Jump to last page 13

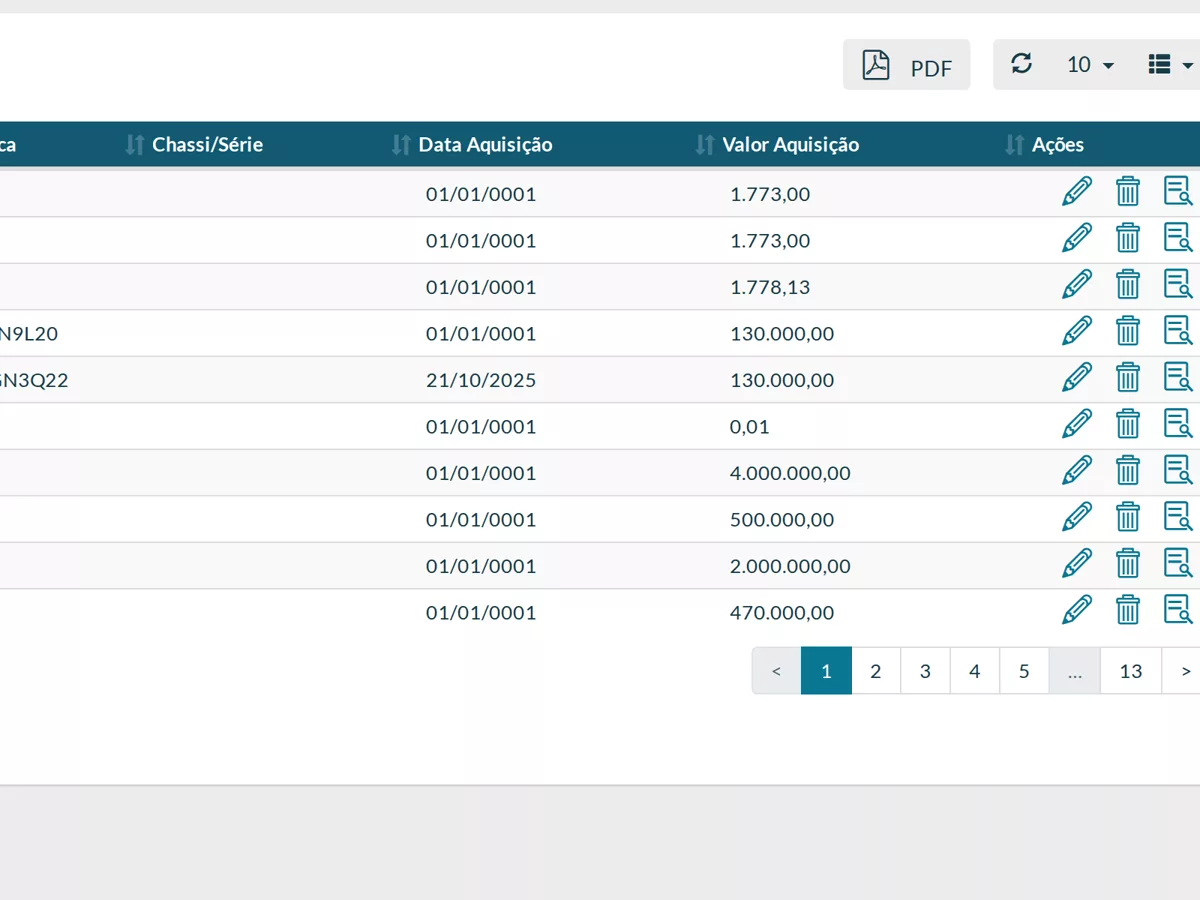pos(1131,671)
